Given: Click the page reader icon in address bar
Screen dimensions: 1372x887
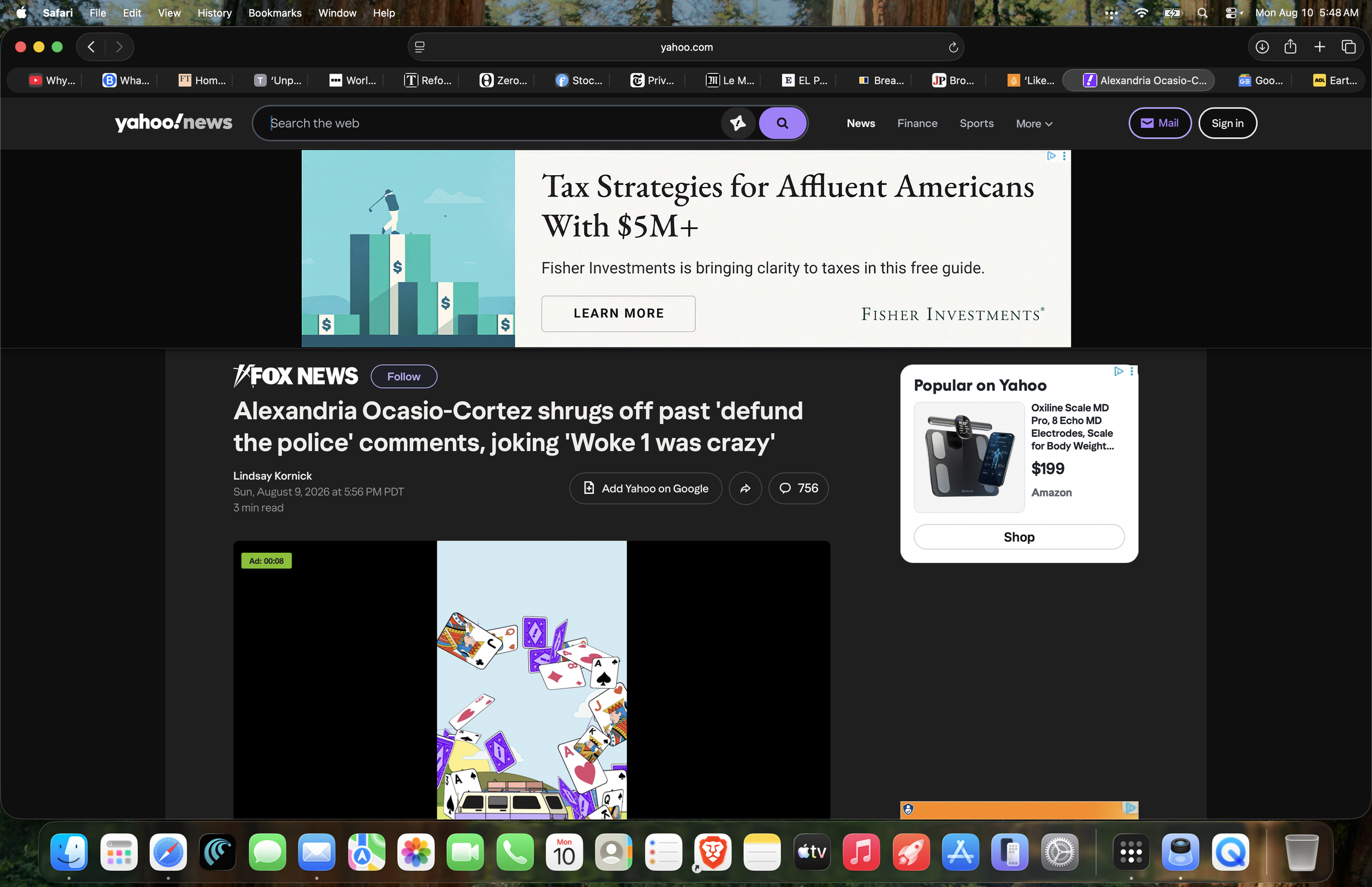Looking at the screenshot, I should [420, 47].
